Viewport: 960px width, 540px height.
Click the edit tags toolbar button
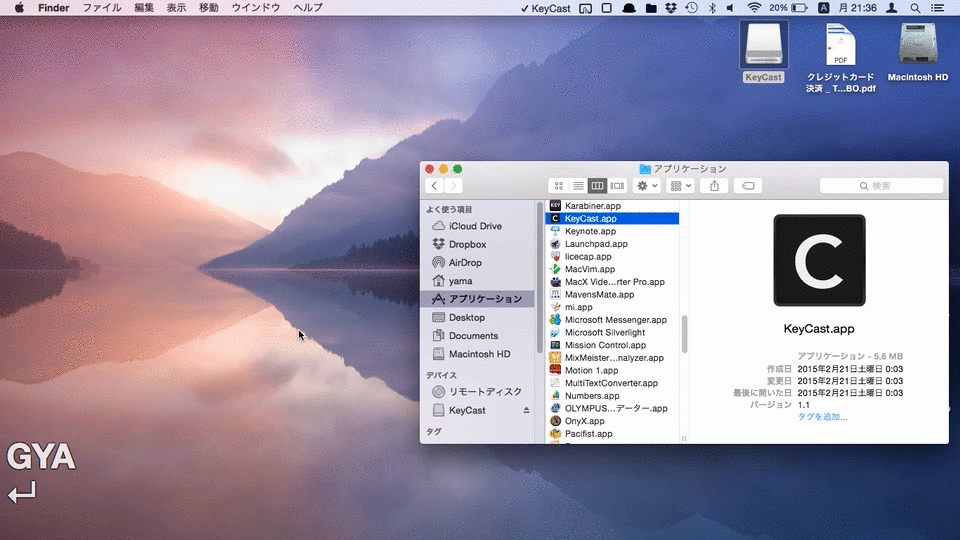coord(748,186)
